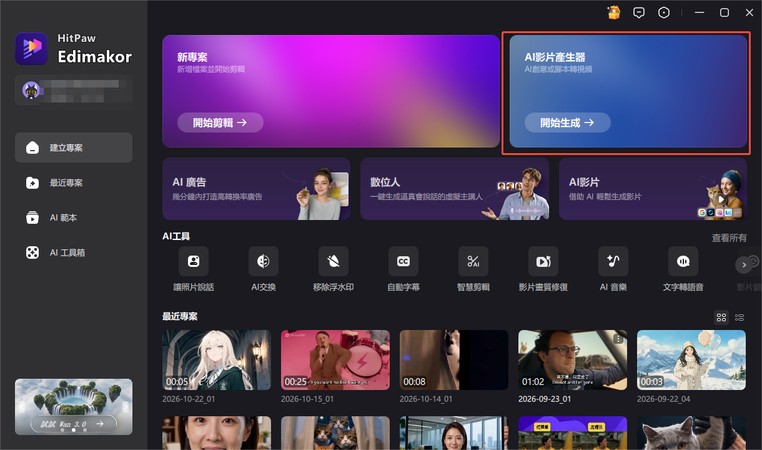Minimize the Edimakor window
Screen dimensions: 762x450
click(x=699, y=13)
